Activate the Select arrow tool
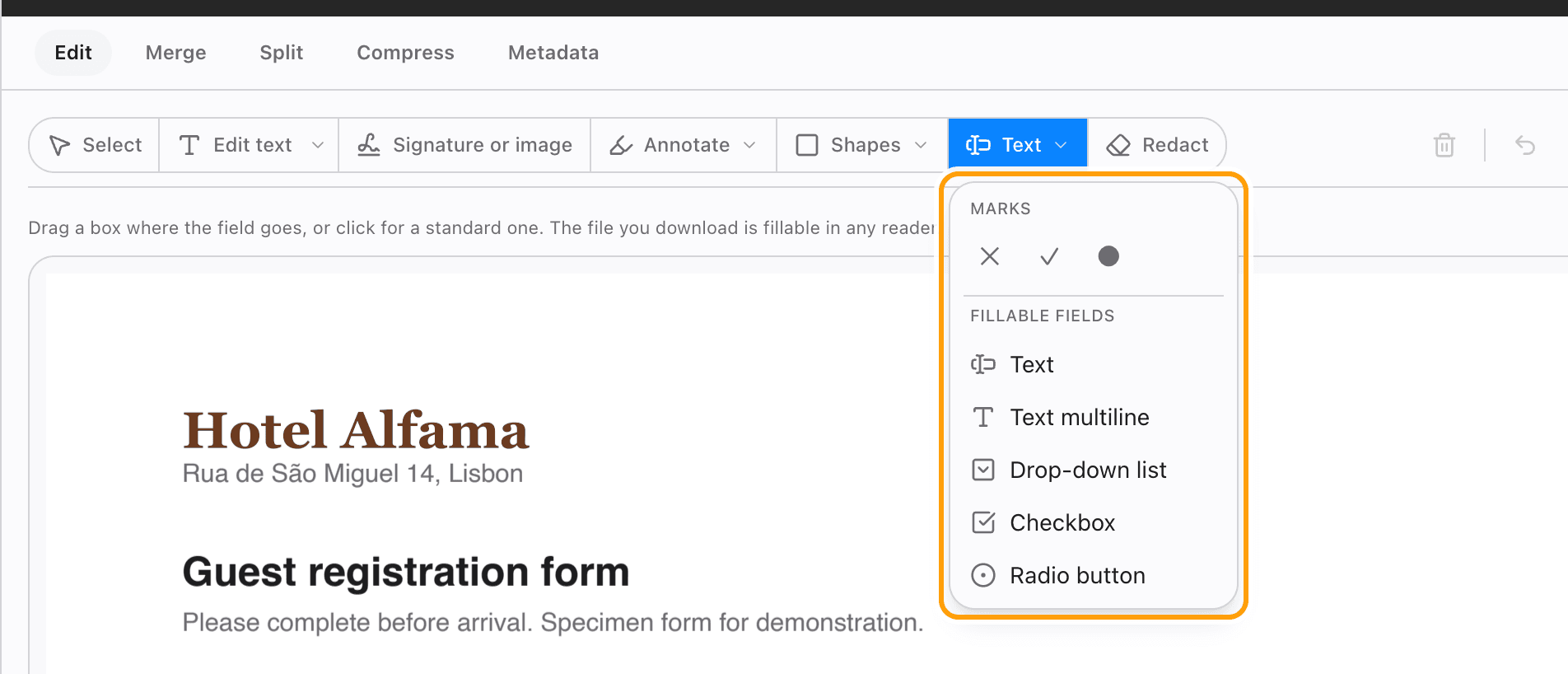1568x674 pixels. [x=95, y=145]
